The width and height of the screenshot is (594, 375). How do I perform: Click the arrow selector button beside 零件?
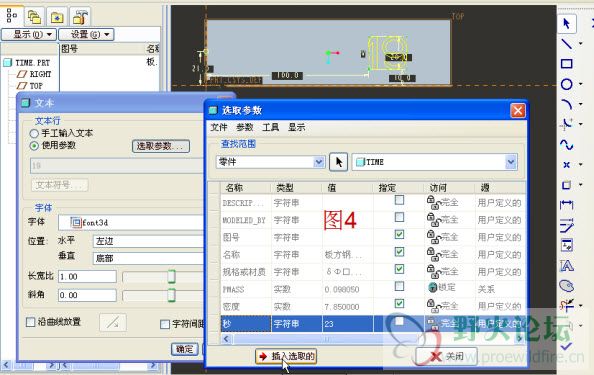pyautogui.click(x=339, y=162)
